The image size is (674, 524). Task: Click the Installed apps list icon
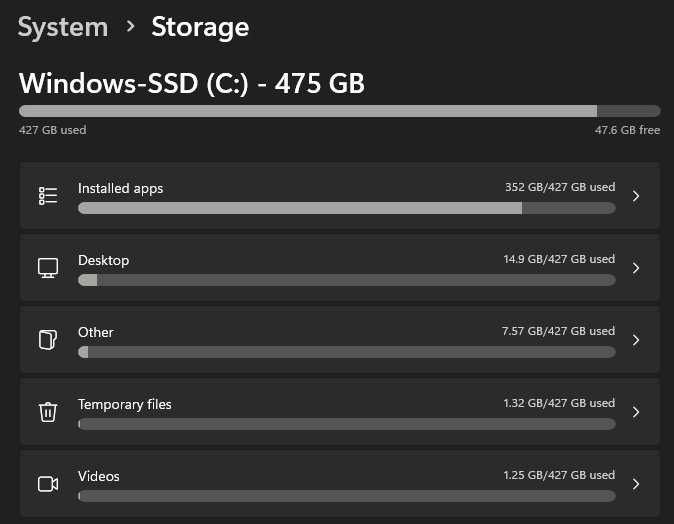48,196
